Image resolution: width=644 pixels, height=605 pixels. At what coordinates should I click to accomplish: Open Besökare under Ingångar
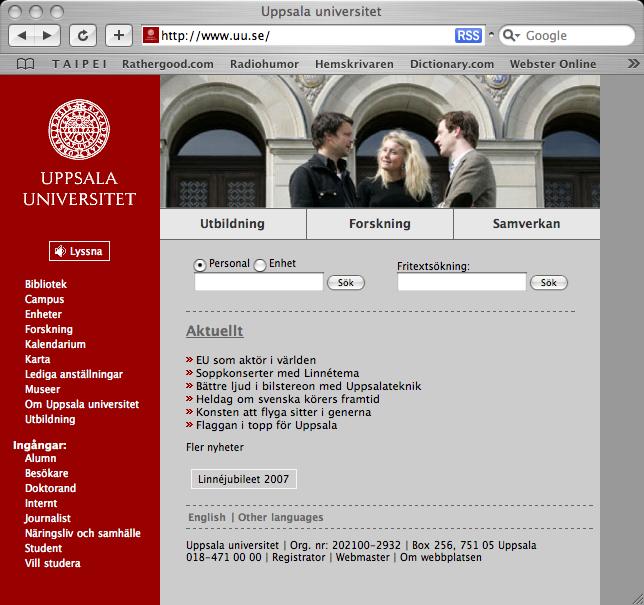click(46, 473)
